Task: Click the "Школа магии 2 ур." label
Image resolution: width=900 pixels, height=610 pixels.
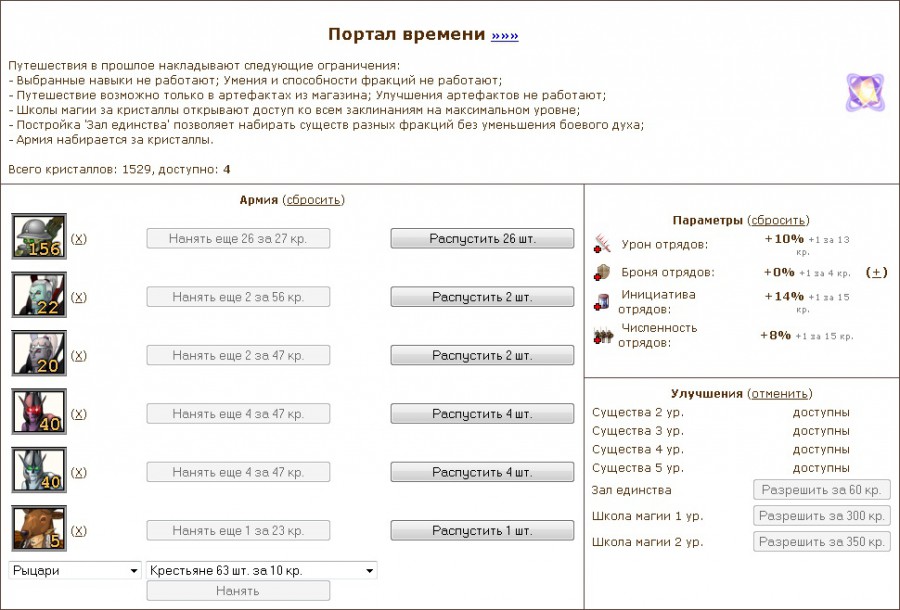Action: point(647,542)
